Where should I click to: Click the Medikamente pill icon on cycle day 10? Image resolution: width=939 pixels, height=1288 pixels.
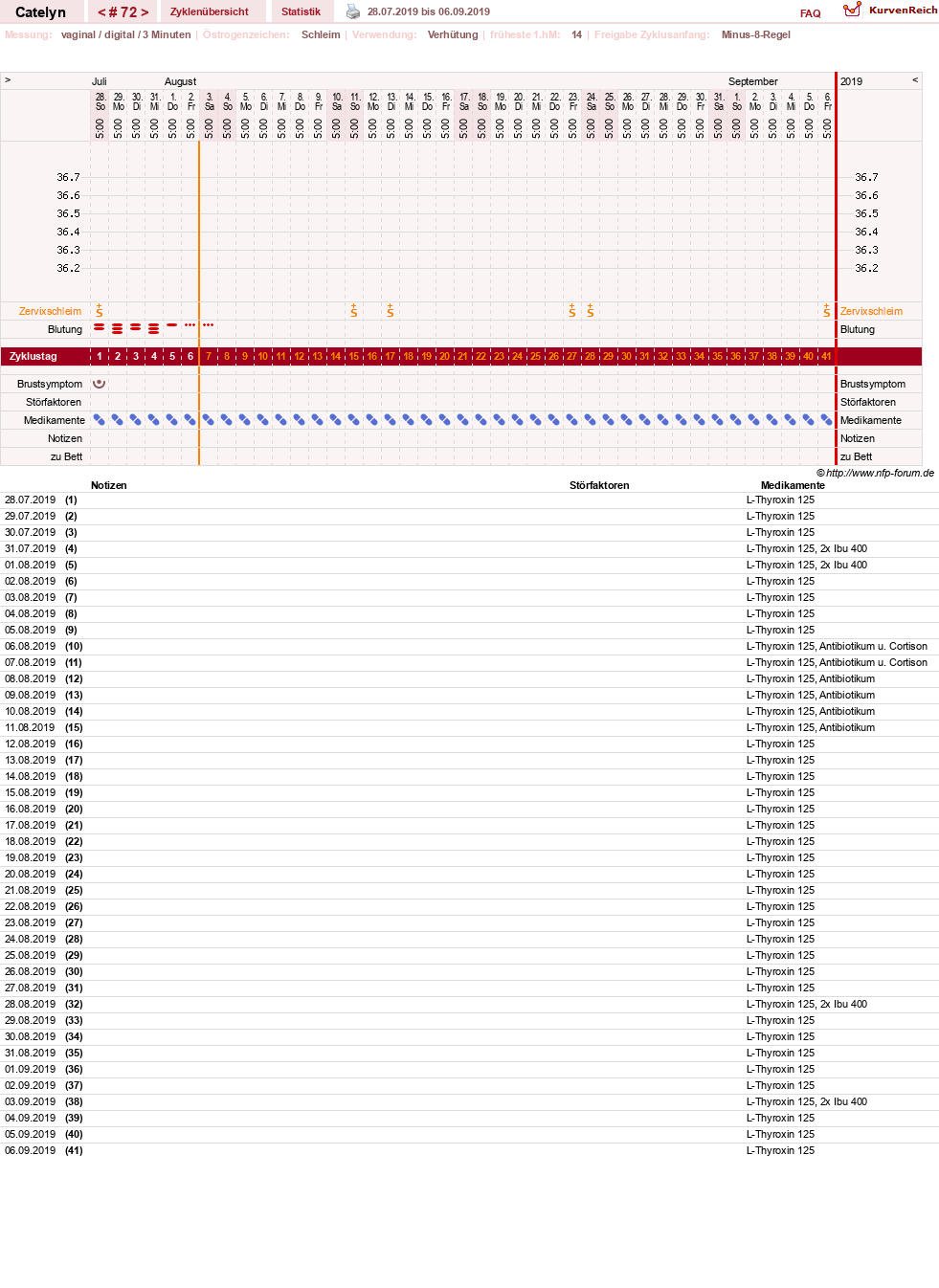coord(263,420)
